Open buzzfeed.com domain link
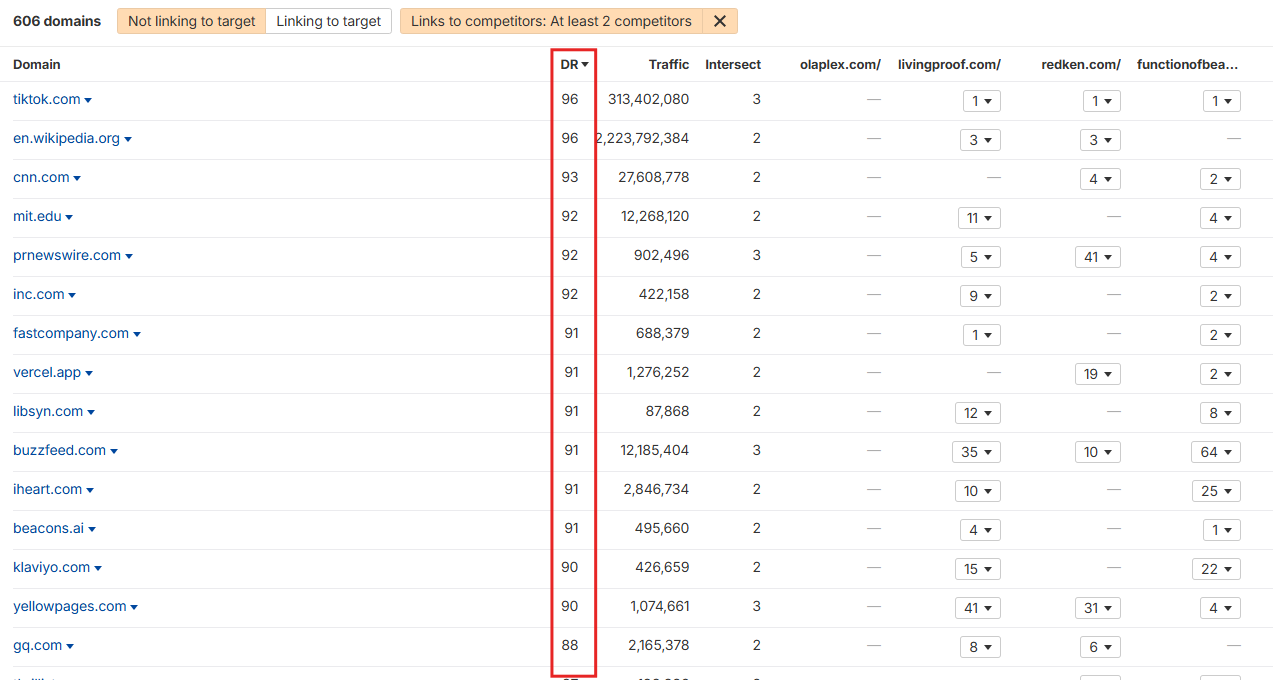Image resolution: width=1273 pixels, height=680 pixels. coord(59,450)
